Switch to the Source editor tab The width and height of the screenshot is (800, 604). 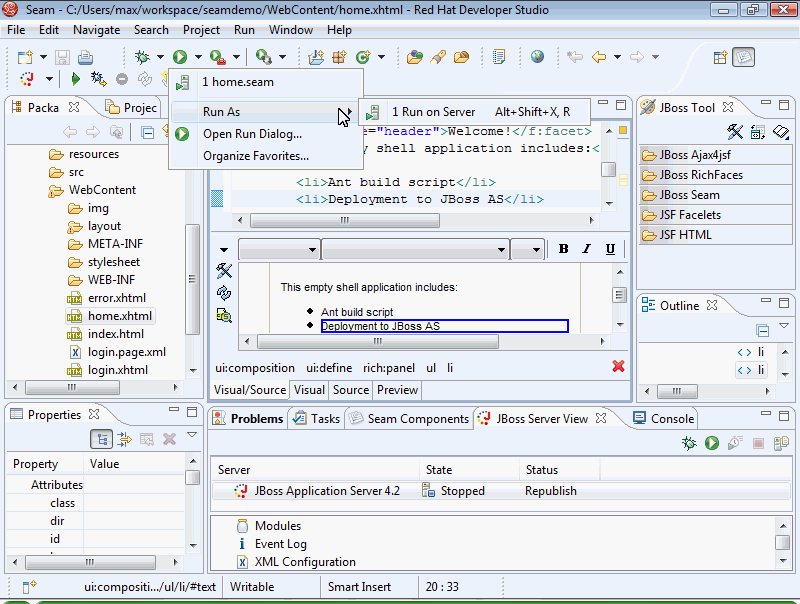coord(351,390)
